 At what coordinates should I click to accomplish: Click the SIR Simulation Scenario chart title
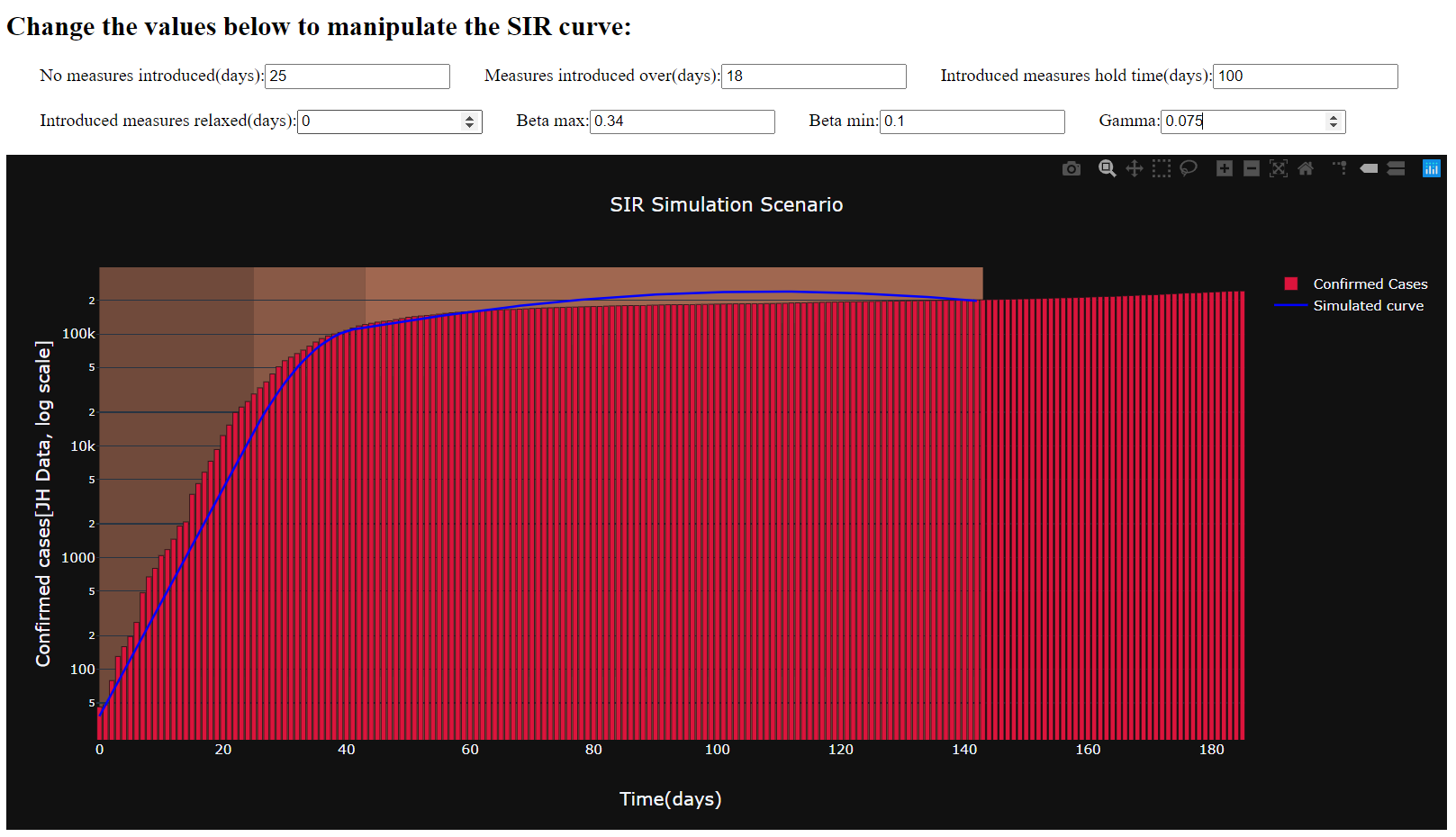coord(727,205)
